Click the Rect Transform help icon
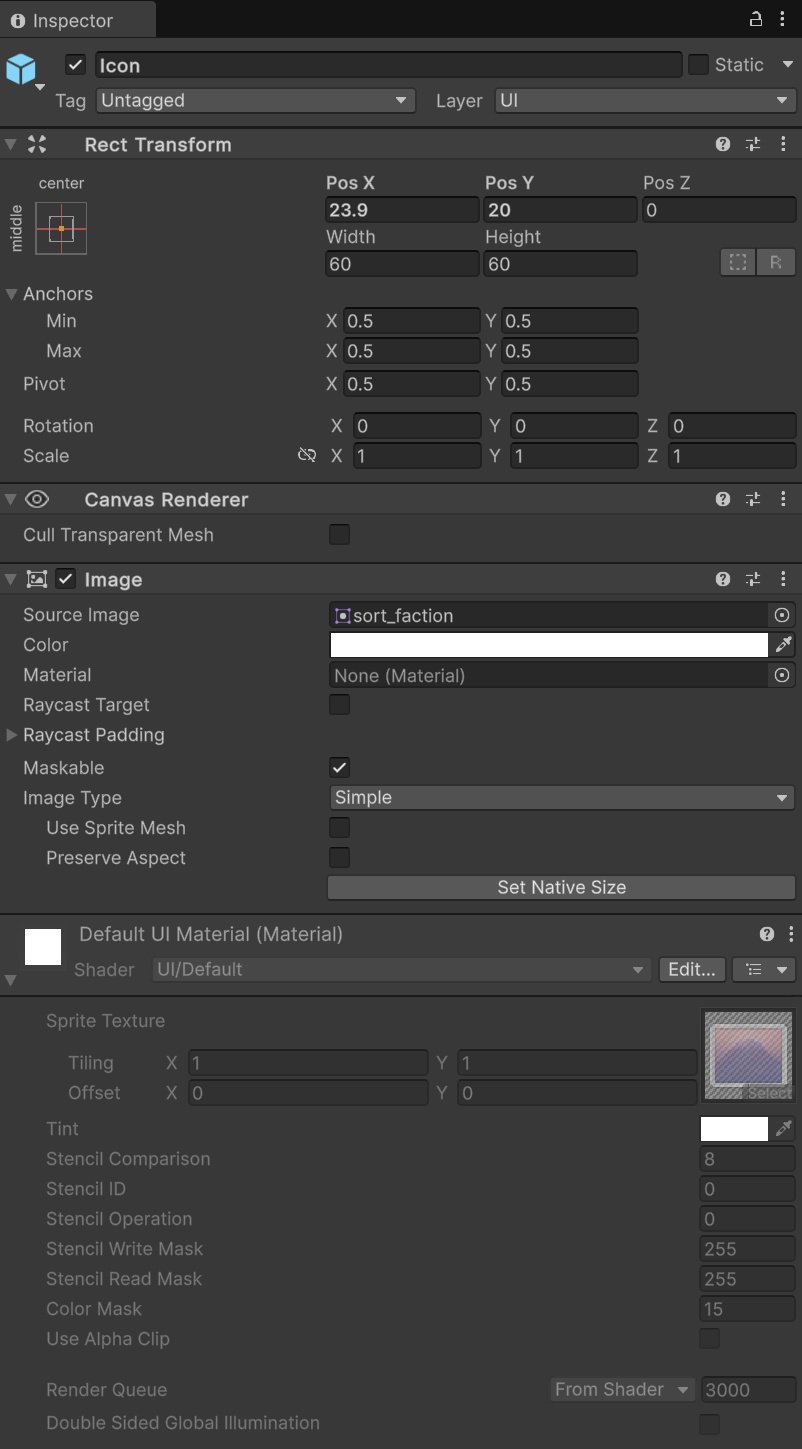This screenshot has height=1449, width=802. pos(722,144)
